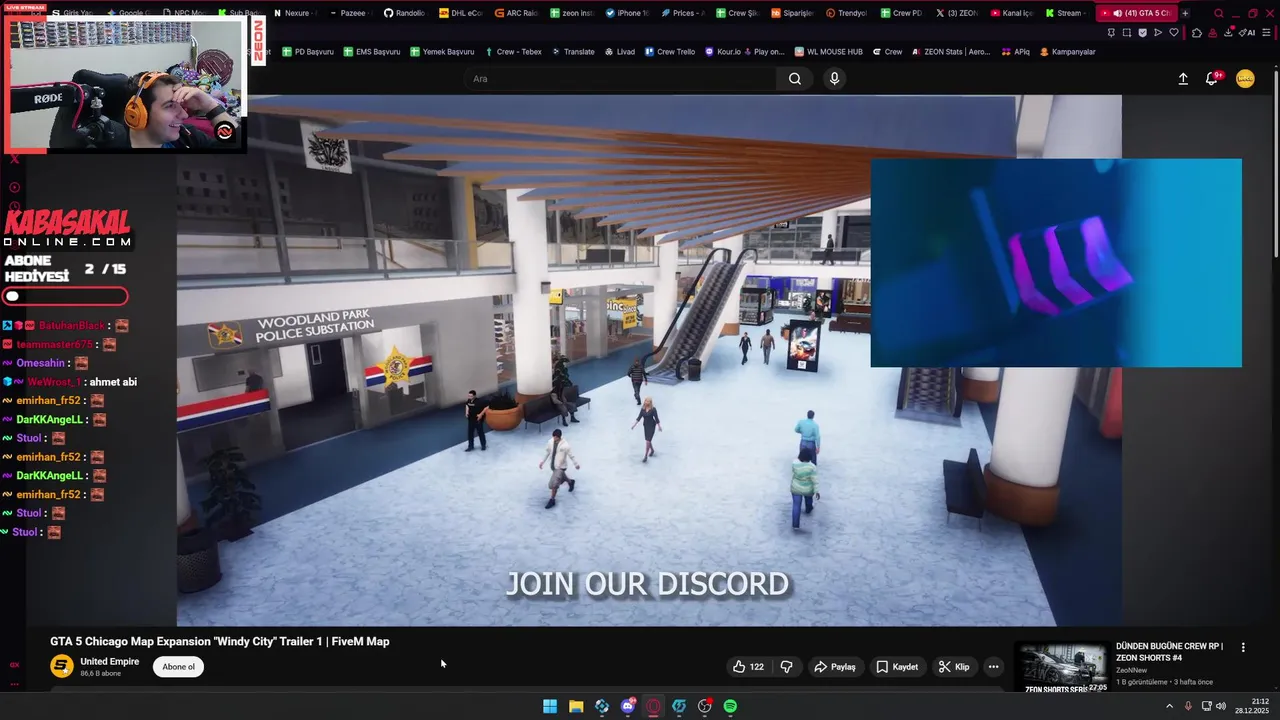Switch to the Stream tab
Viewport: 1280px width, 720px height.
(1064, 13)
